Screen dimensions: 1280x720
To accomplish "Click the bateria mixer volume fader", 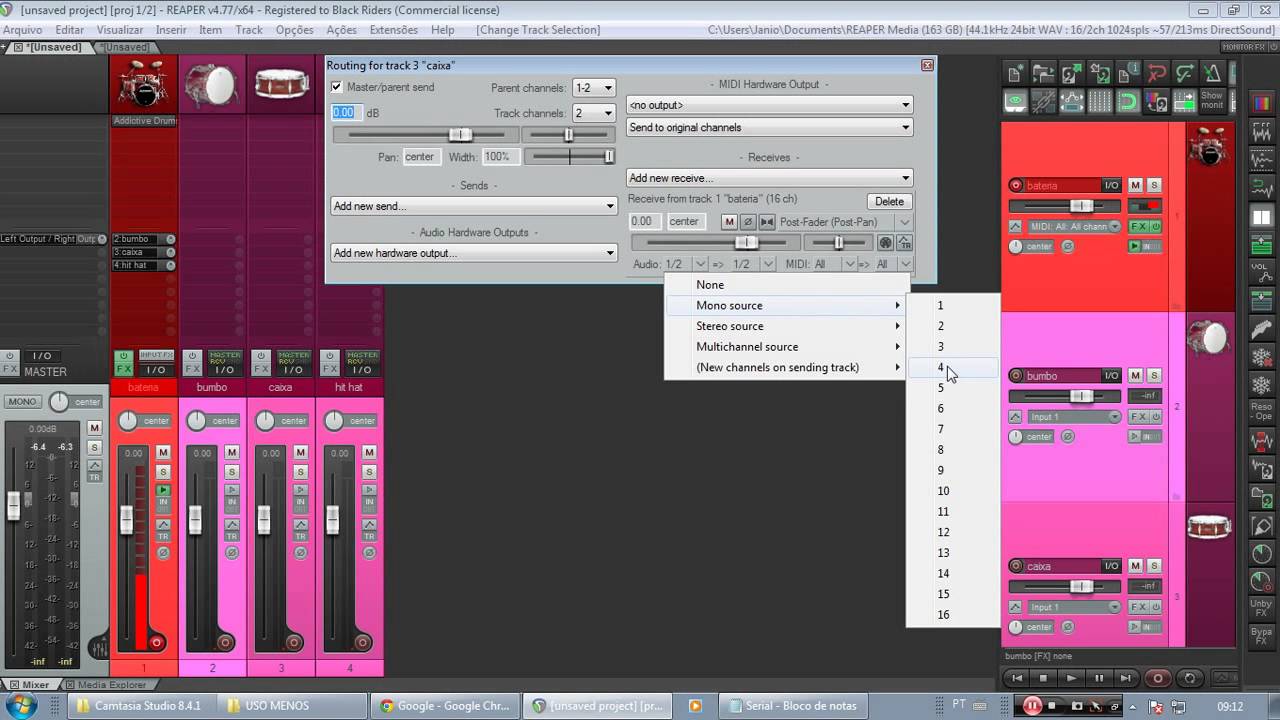I will [127, 519].
